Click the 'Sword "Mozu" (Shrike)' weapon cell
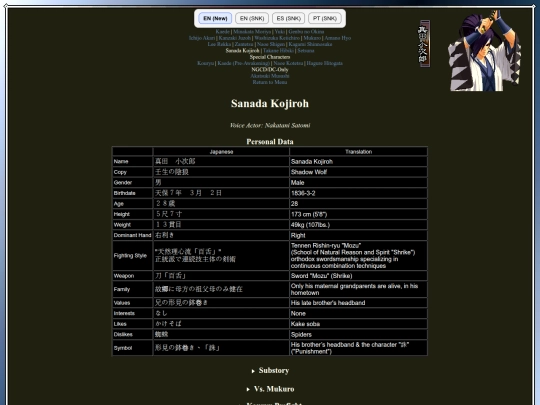 point(358,276)
